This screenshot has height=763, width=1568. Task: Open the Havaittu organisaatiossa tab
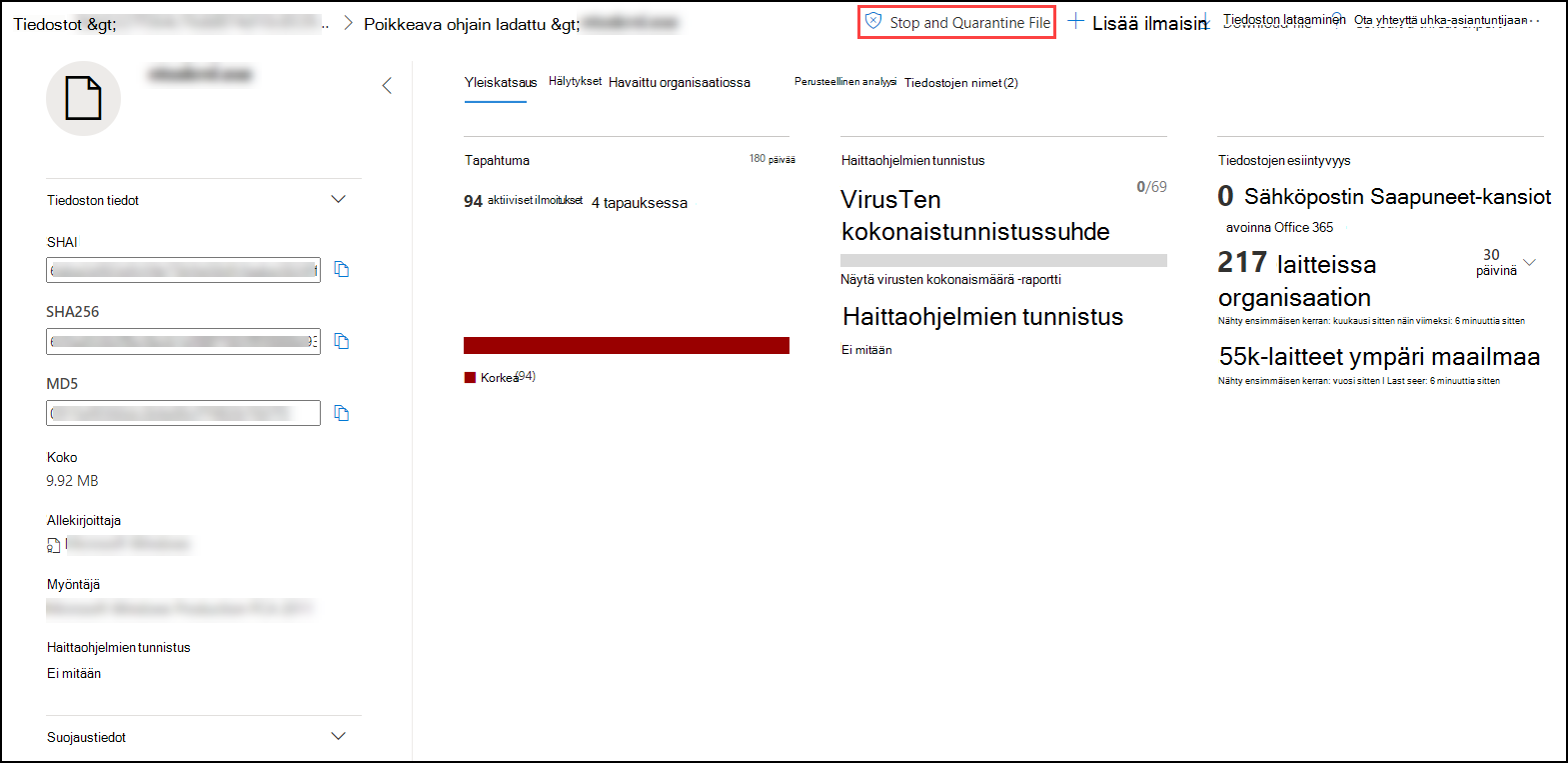coord(680,82)
